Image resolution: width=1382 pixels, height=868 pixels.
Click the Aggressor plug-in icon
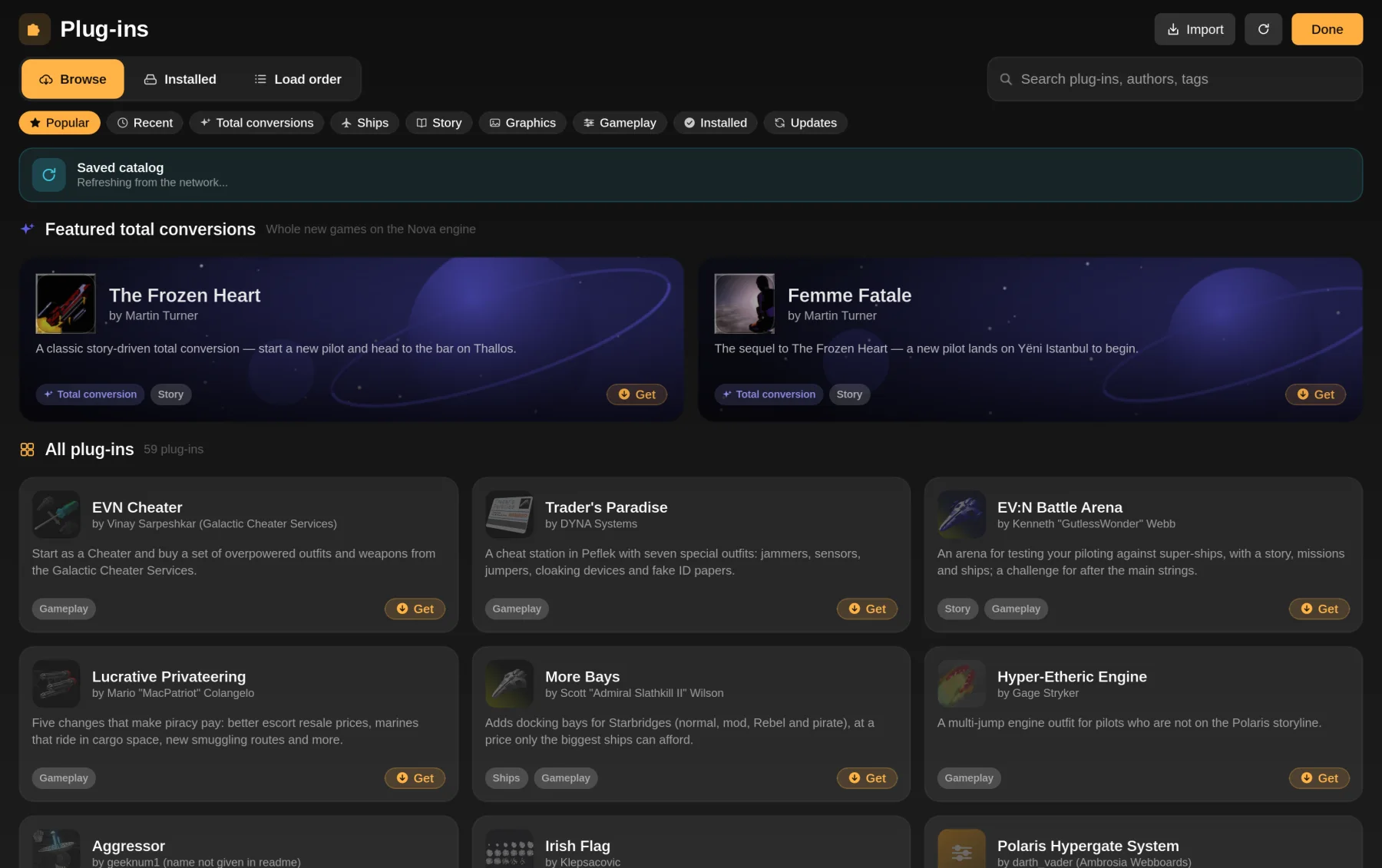click(x=56, y=849)
